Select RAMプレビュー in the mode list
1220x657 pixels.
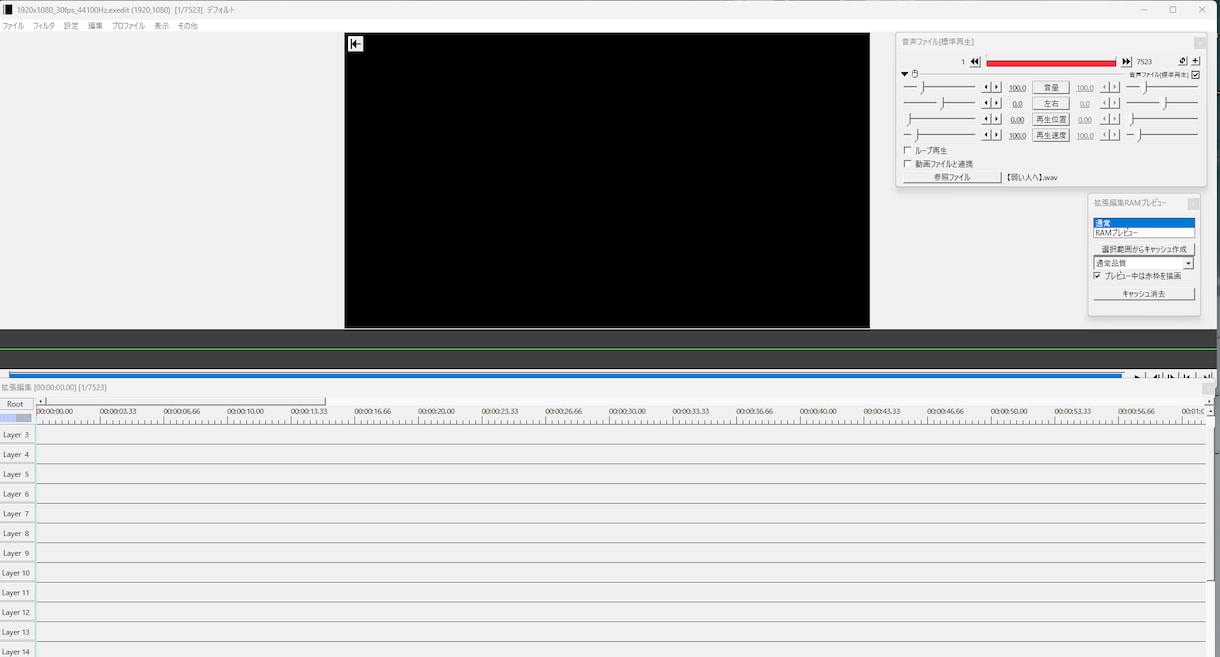click(1144, 233)
